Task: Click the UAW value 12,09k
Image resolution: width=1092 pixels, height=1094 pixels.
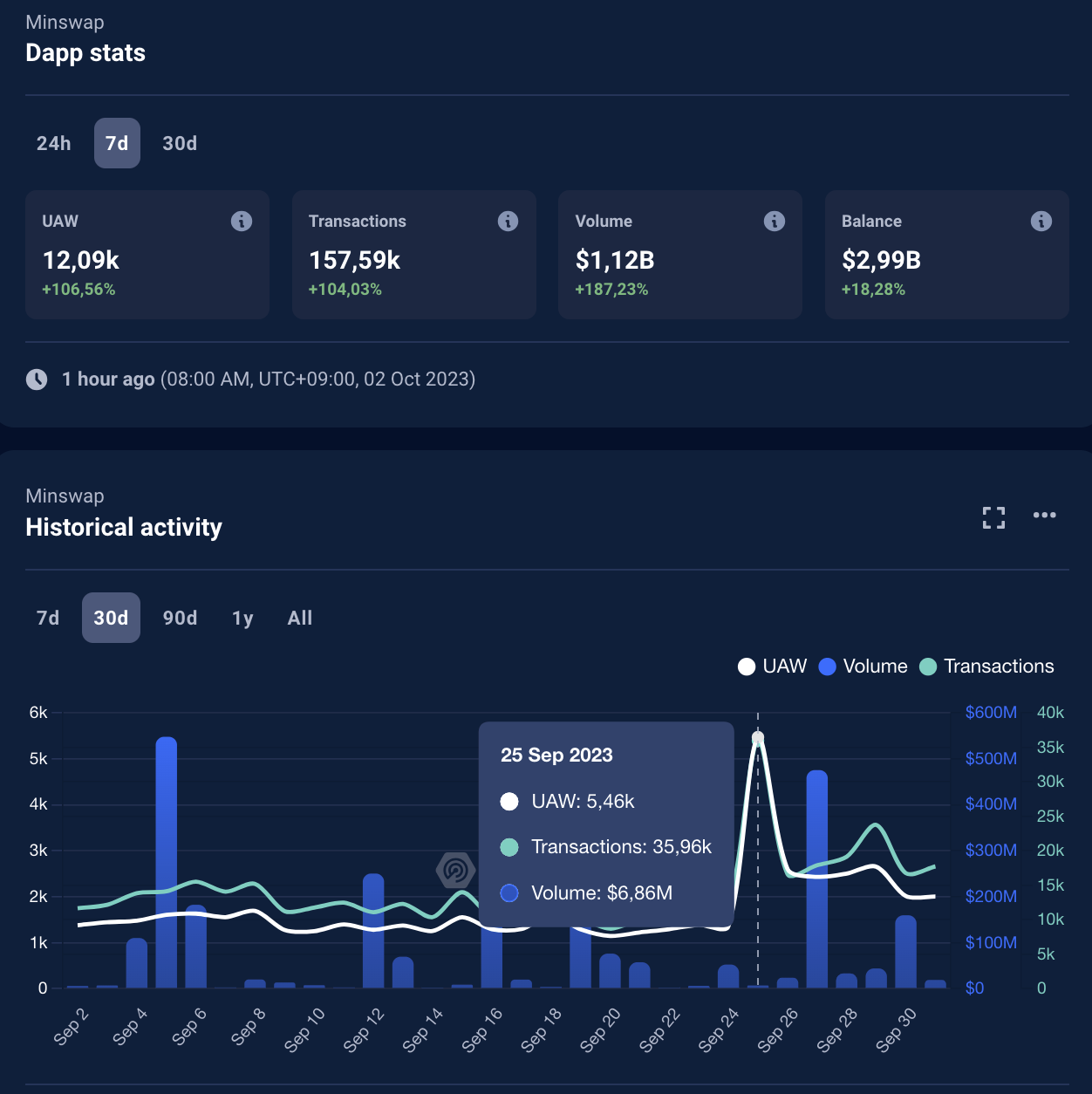Action: 81,260
